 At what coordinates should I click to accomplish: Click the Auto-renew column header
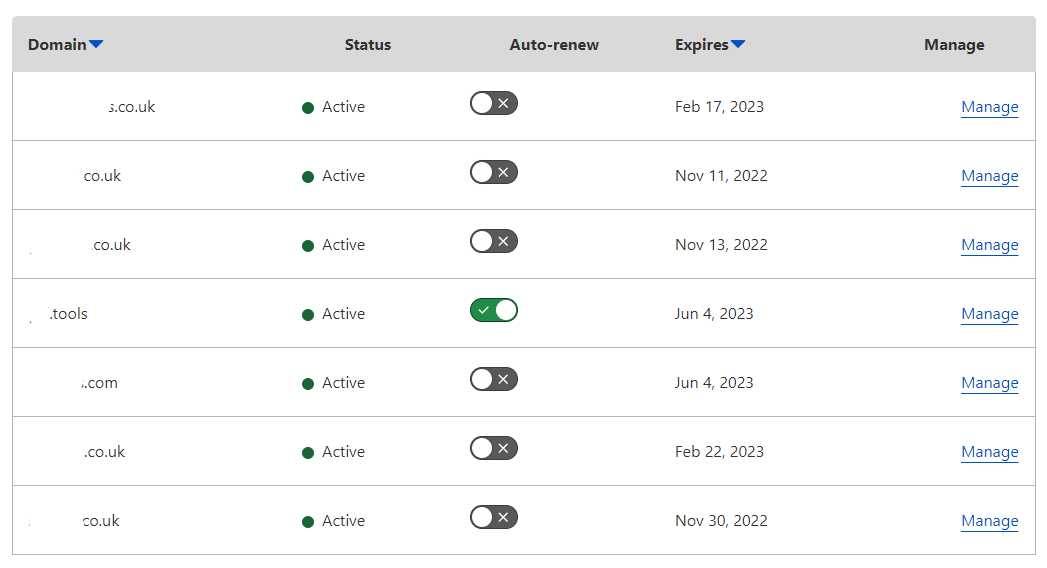point(554,45)
